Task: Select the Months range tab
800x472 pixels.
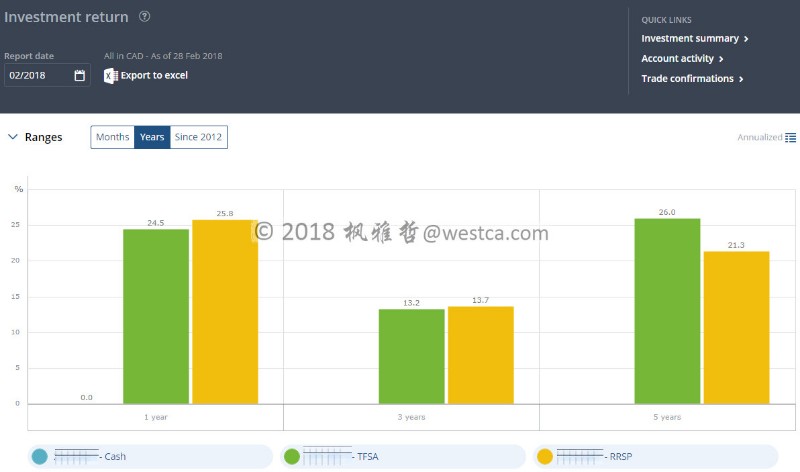Action: tap(112, 137)
